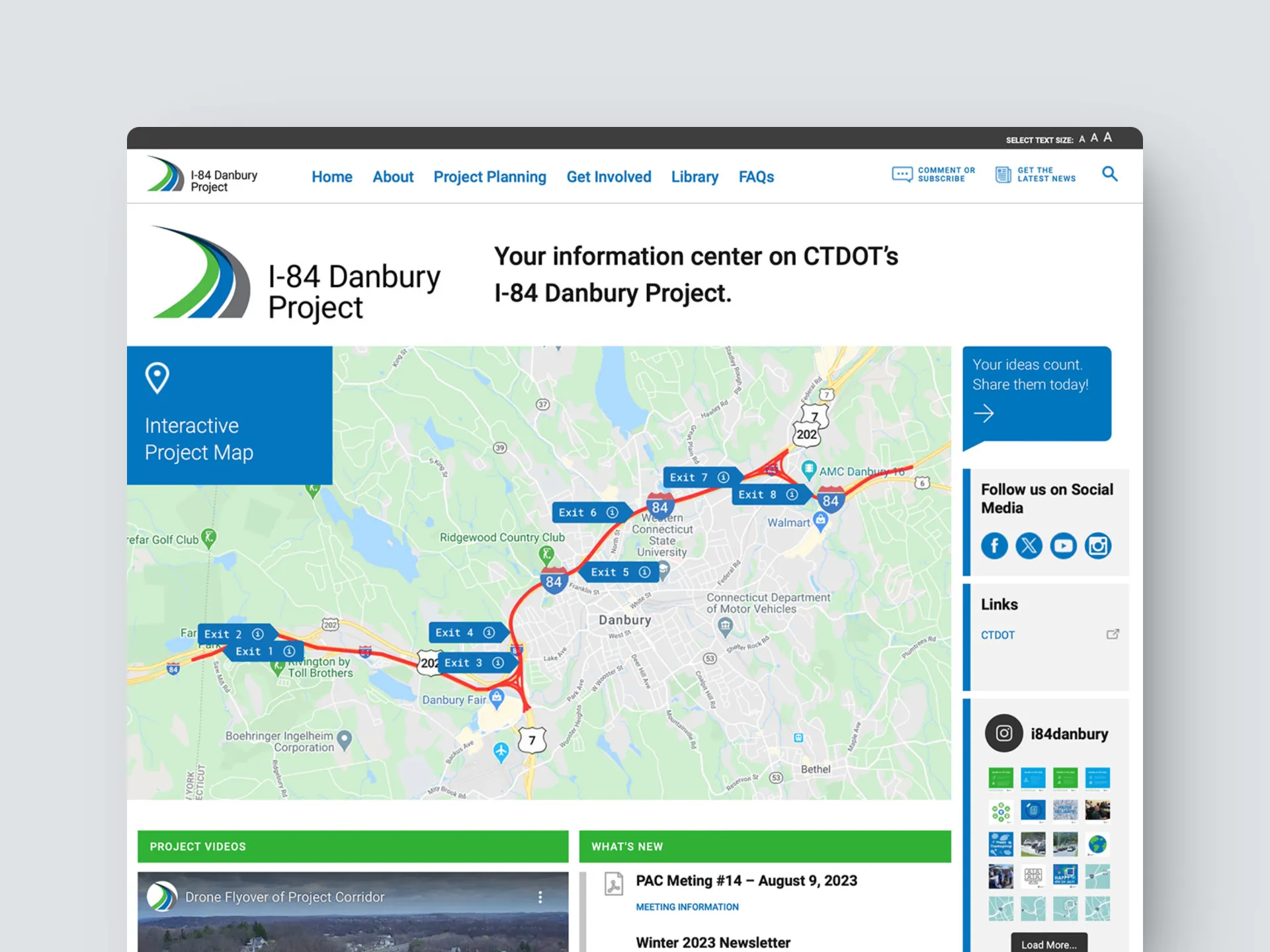Screen dimensions: 1270x952
Task: Click the Exit 5 info icon on map
Action: point(644,572)
